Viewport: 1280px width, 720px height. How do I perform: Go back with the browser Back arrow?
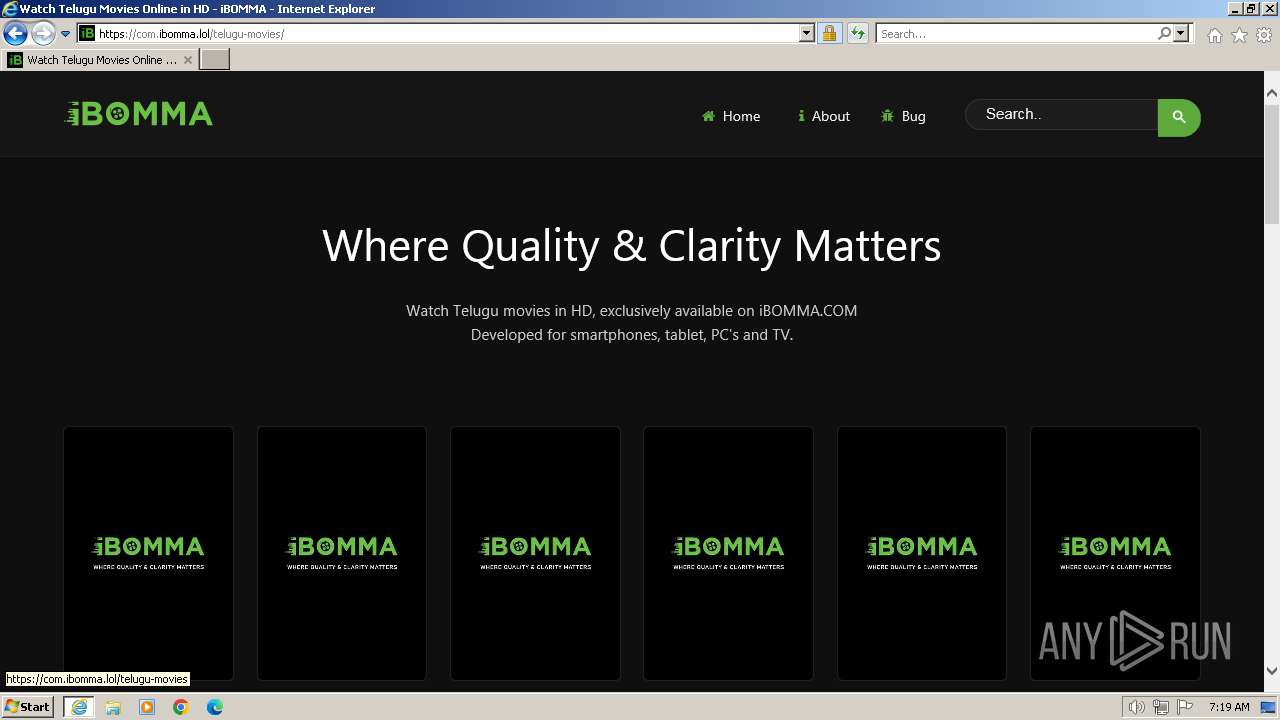15,33
